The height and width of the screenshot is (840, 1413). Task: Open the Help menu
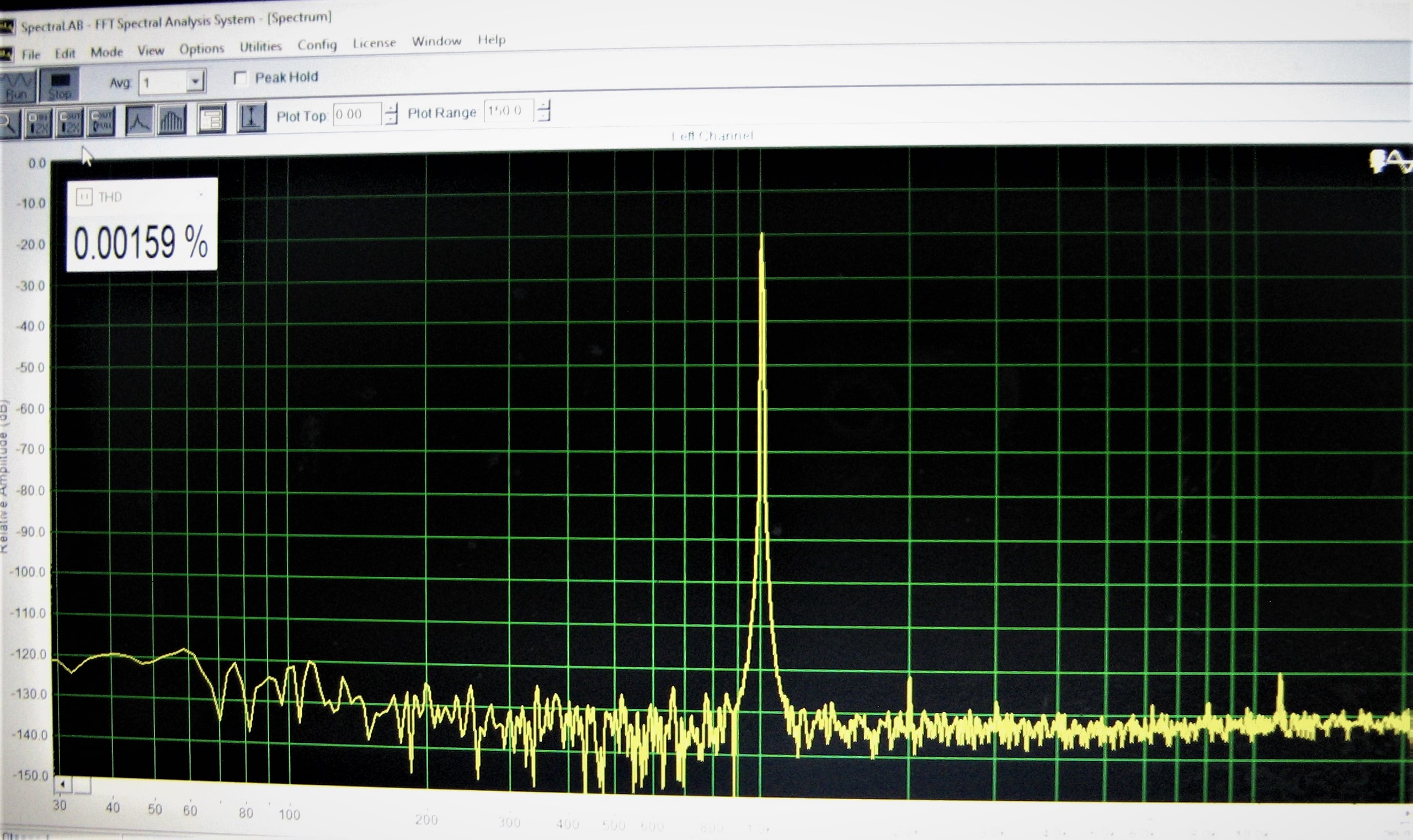click(x=492, y=40)
